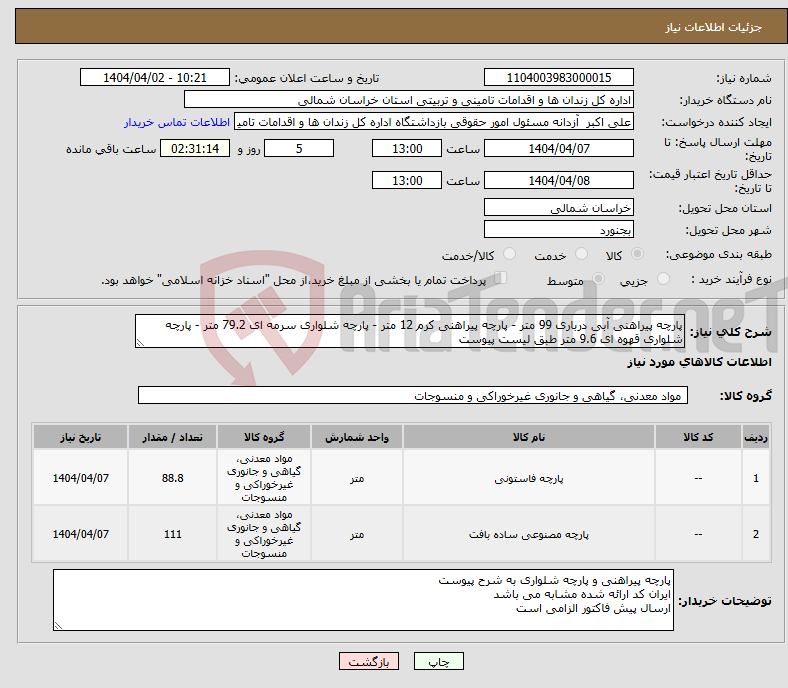Click the request creator field علی اکبر آزدانه
Viewport: 788px width, 688px height.
pos(434,122)
